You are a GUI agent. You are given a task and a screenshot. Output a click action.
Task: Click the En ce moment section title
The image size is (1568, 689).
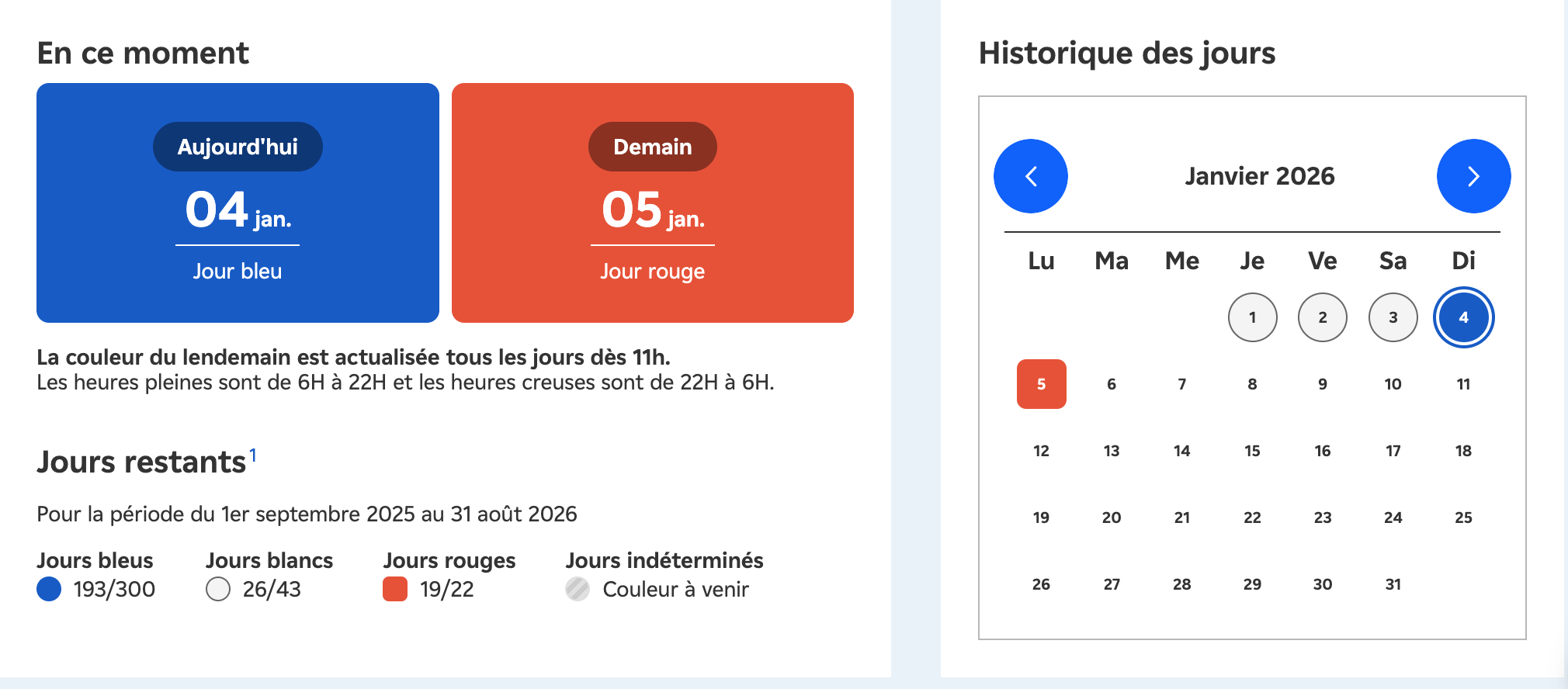pyautogui.click(x=144, y=53)
